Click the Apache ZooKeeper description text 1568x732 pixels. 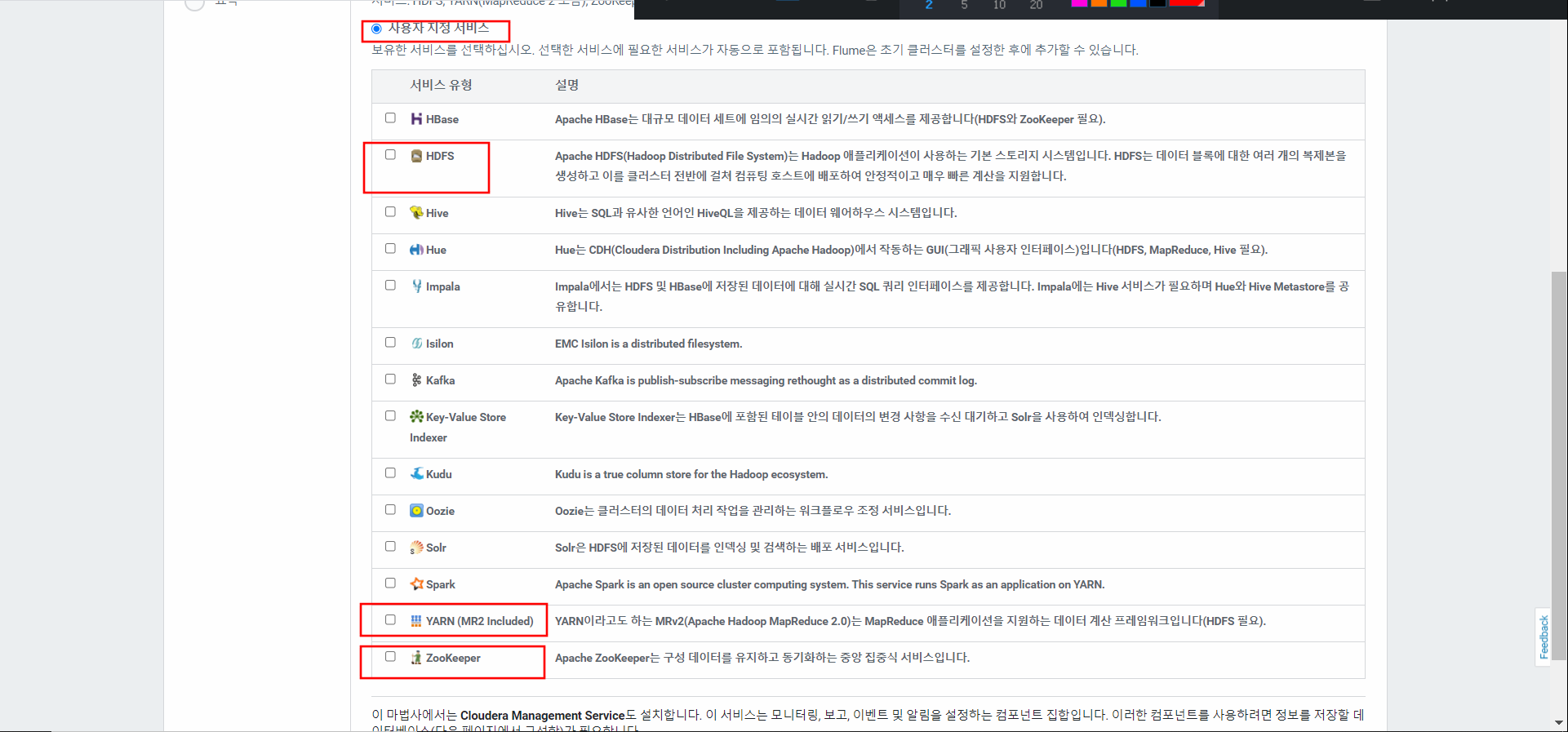point(762,658)
